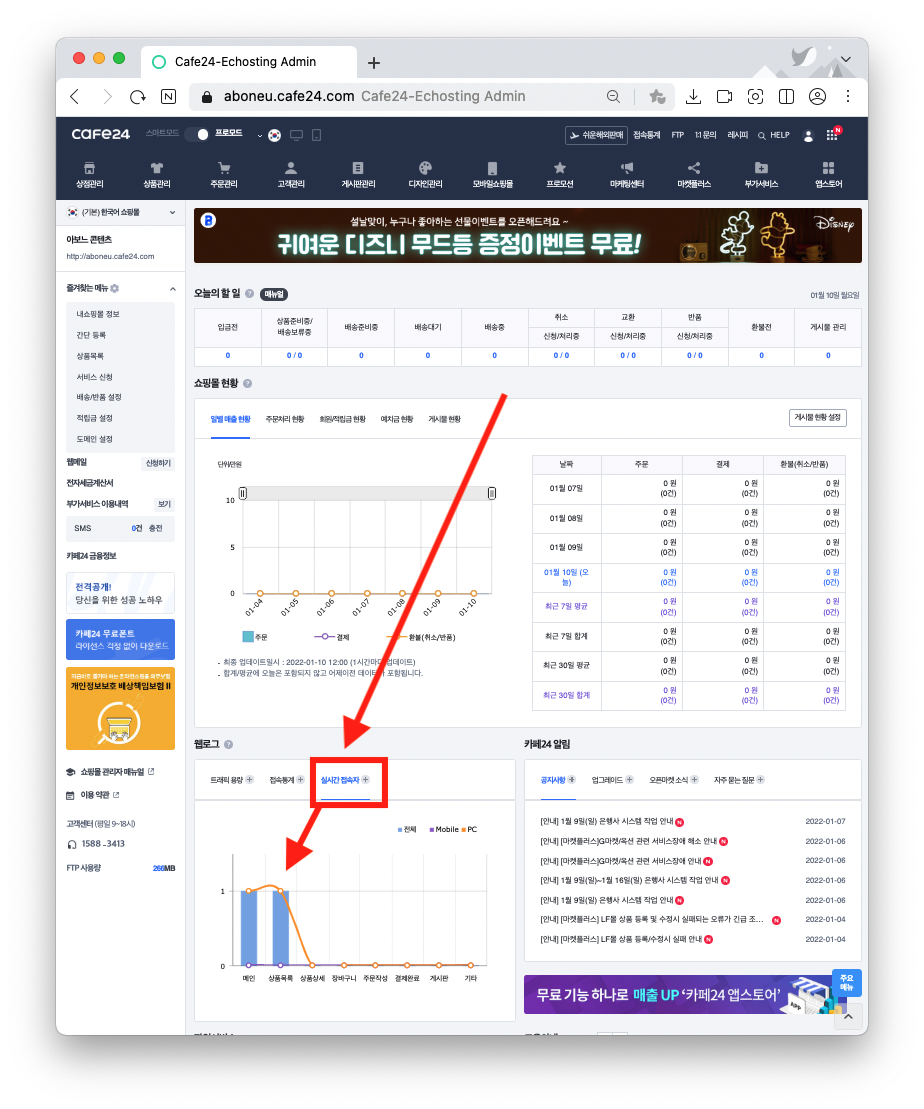Select the 실시간 접속자 tab
The width and height of the screenshot is (924, 1109).
coord(340,780)
